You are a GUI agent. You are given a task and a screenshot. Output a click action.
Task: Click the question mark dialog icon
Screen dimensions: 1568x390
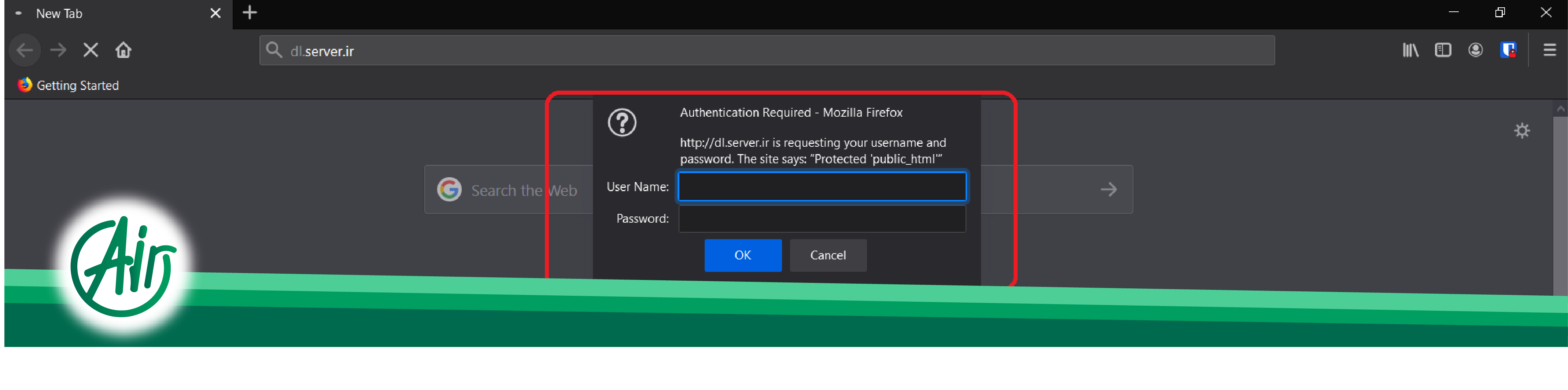tap(621, 123)
